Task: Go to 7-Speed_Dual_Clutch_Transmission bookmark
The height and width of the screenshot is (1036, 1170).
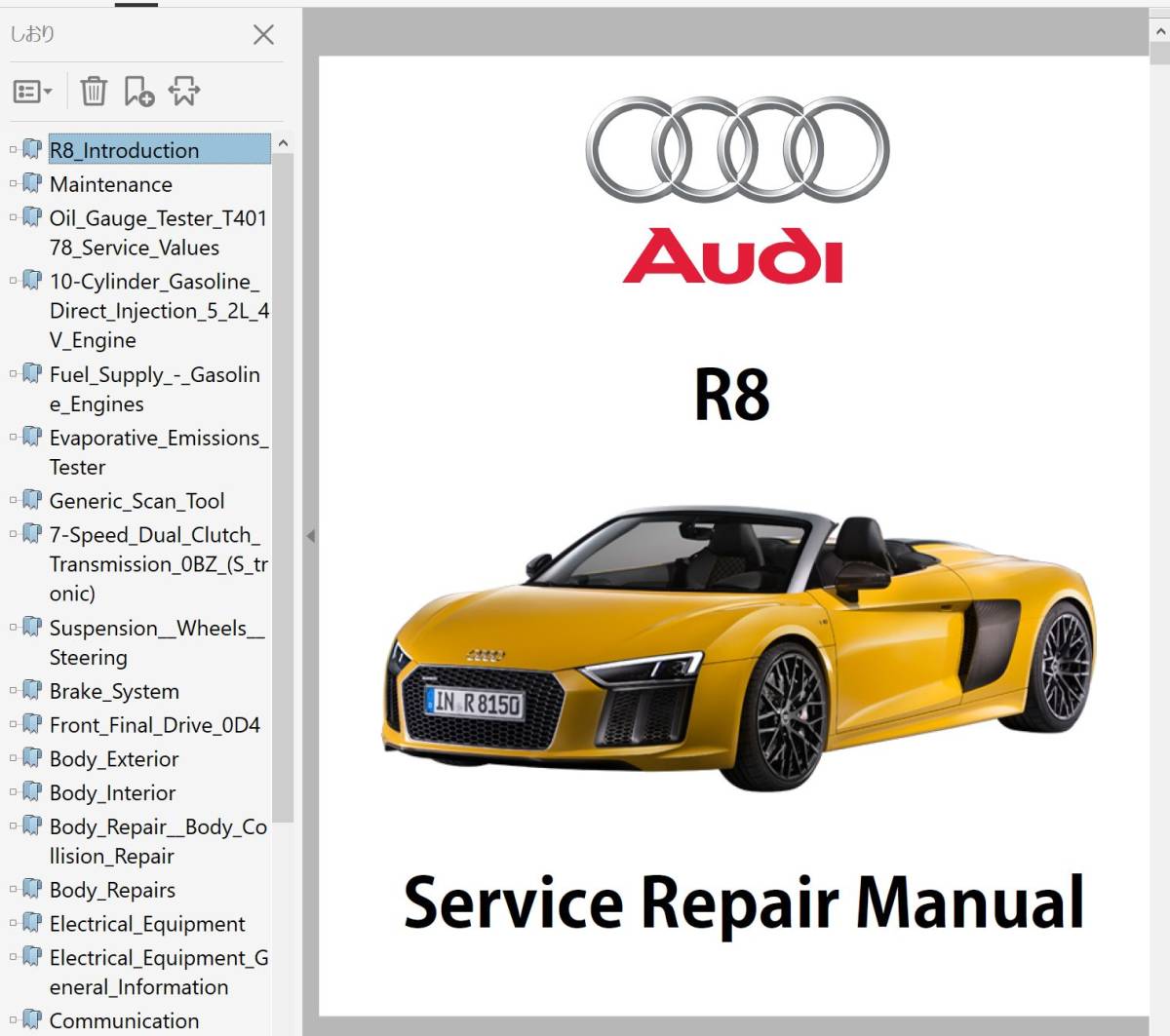Action: click(x=159, y=564)
